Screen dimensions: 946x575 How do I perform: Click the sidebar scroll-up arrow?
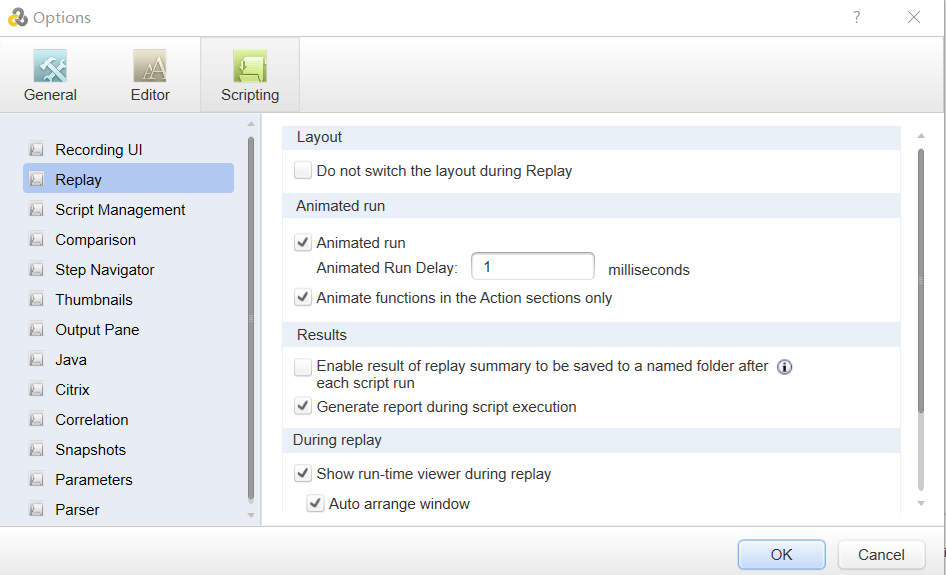(251, 124)
